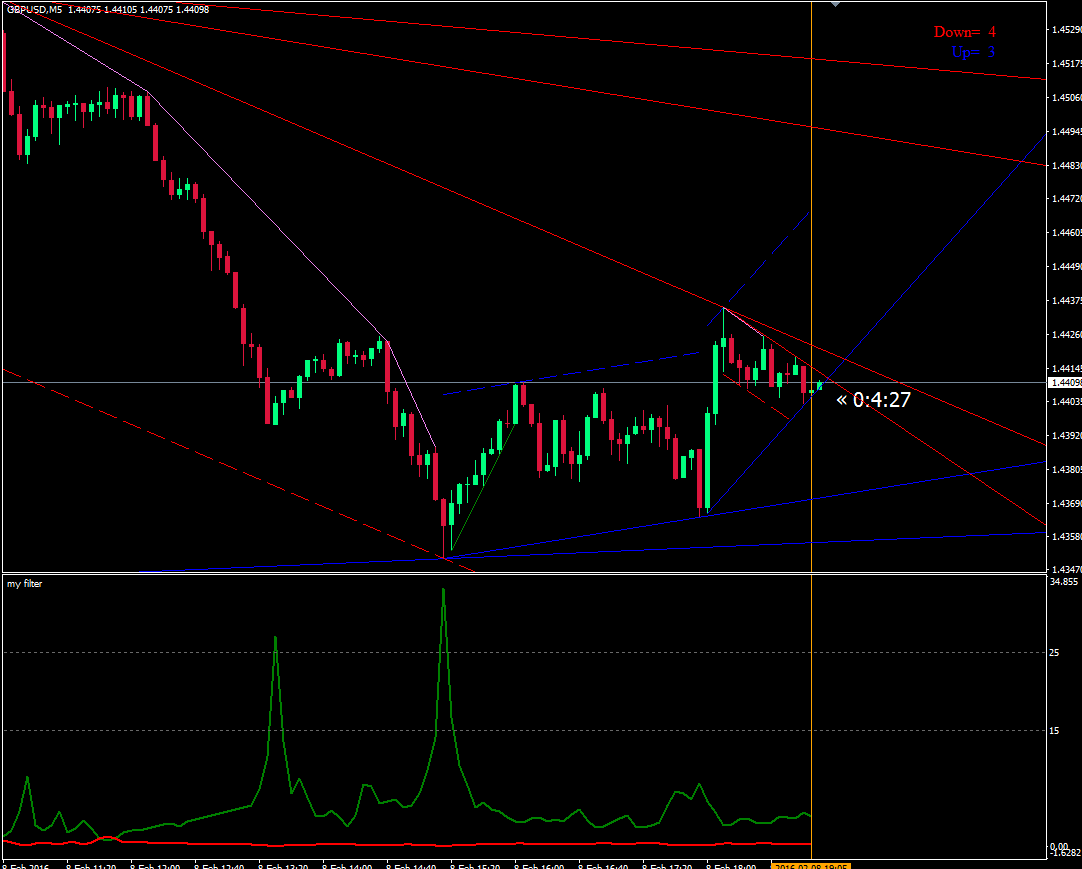Click price axis value 1.4517
Viewport: 1082px width, 869px height.
(x=1065, y=64)
